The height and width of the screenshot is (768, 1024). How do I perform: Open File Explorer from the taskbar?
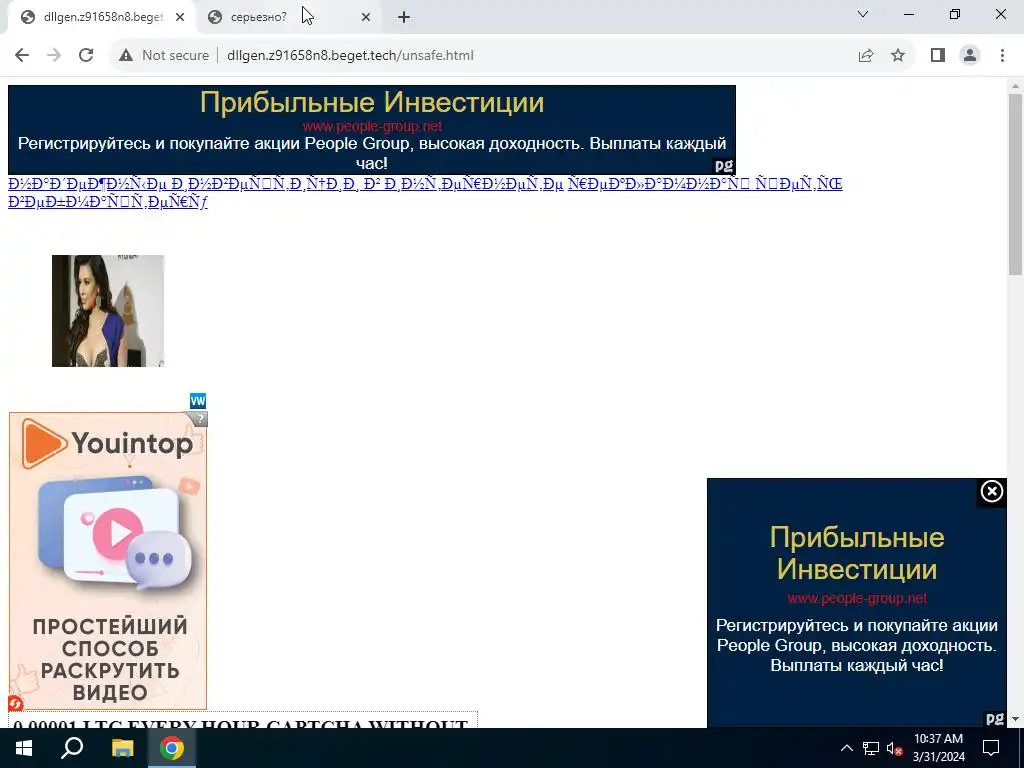122,748
